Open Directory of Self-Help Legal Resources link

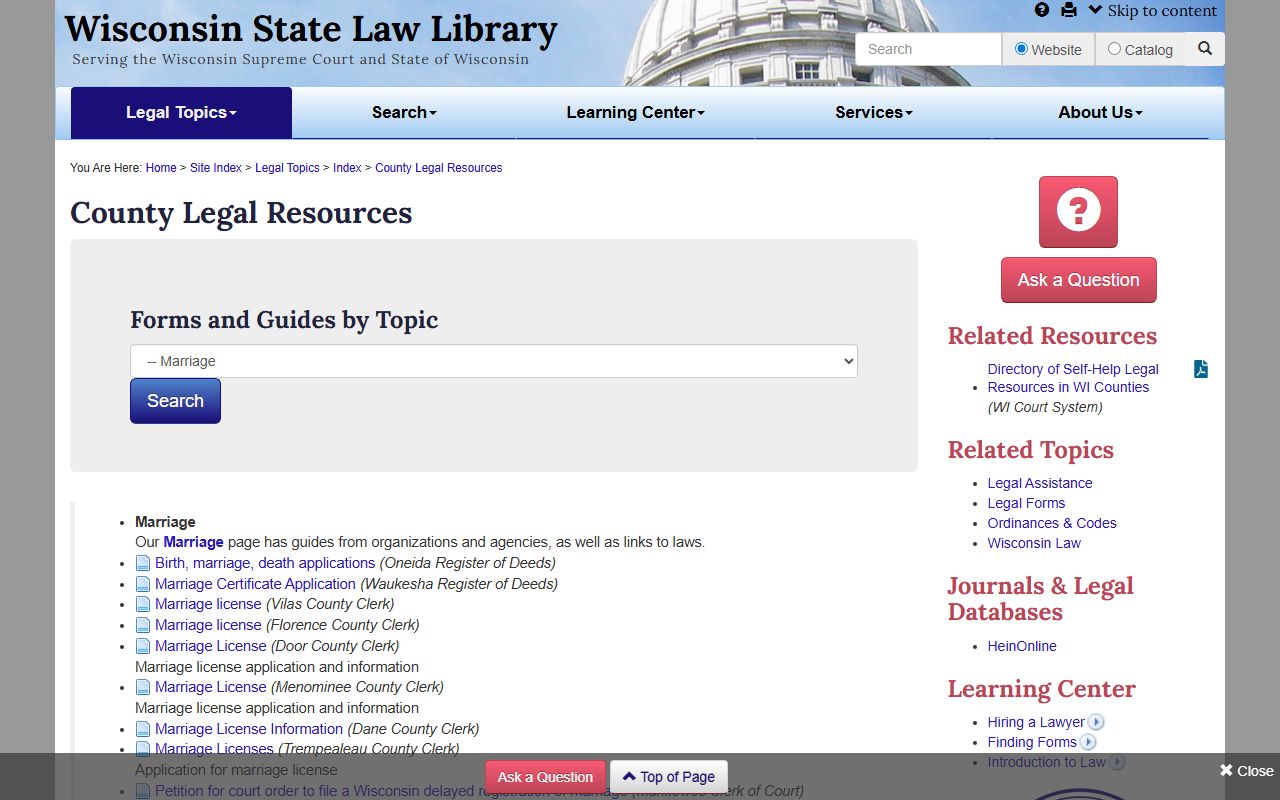coord(1073,378)
